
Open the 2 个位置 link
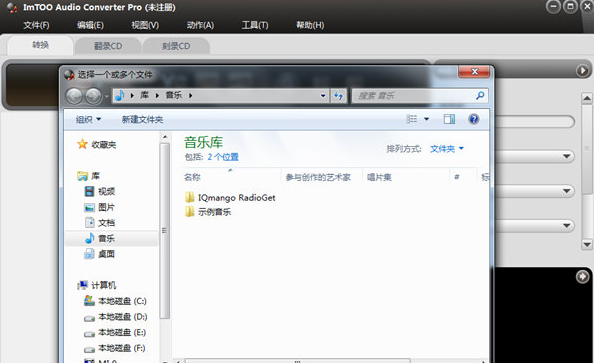(223, 157)
